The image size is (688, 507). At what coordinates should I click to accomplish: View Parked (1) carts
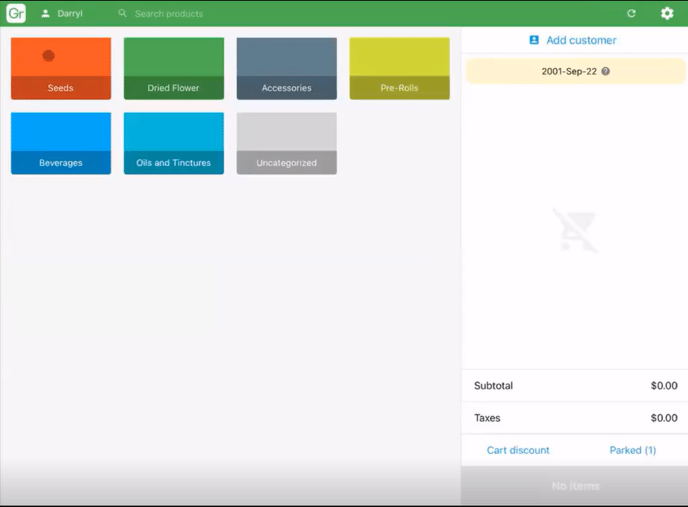(633, 450)
